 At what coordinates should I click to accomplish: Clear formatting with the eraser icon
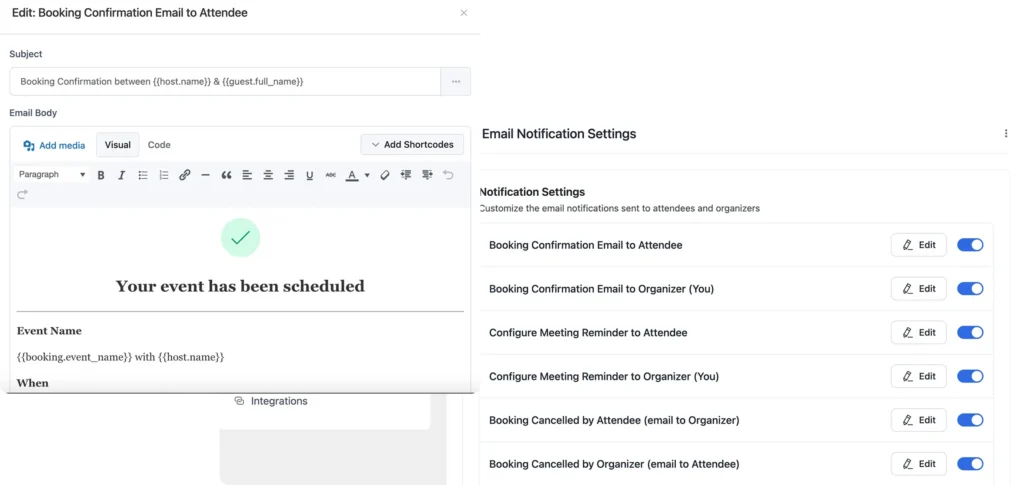click(385, 175)
